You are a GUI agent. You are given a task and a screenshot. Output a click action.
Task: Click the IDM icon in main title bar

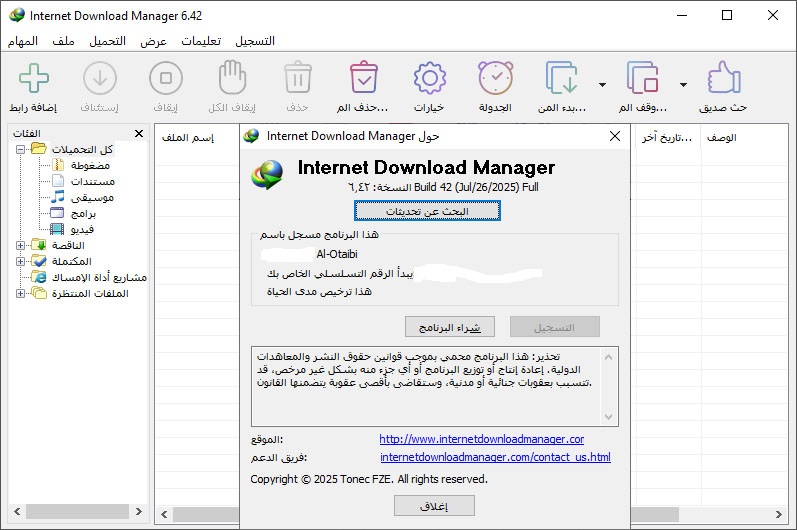coord(17,15)
